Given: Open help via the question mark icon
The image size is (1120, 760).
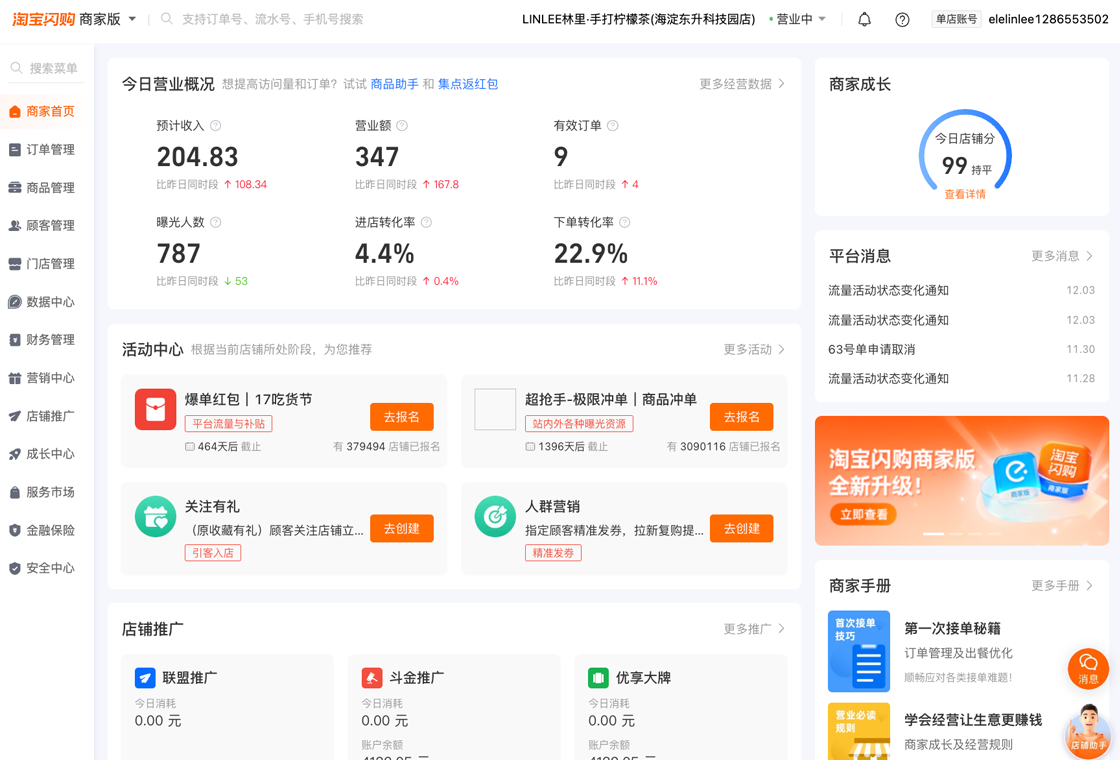Looking at the screenshot, I should [902, 19].
